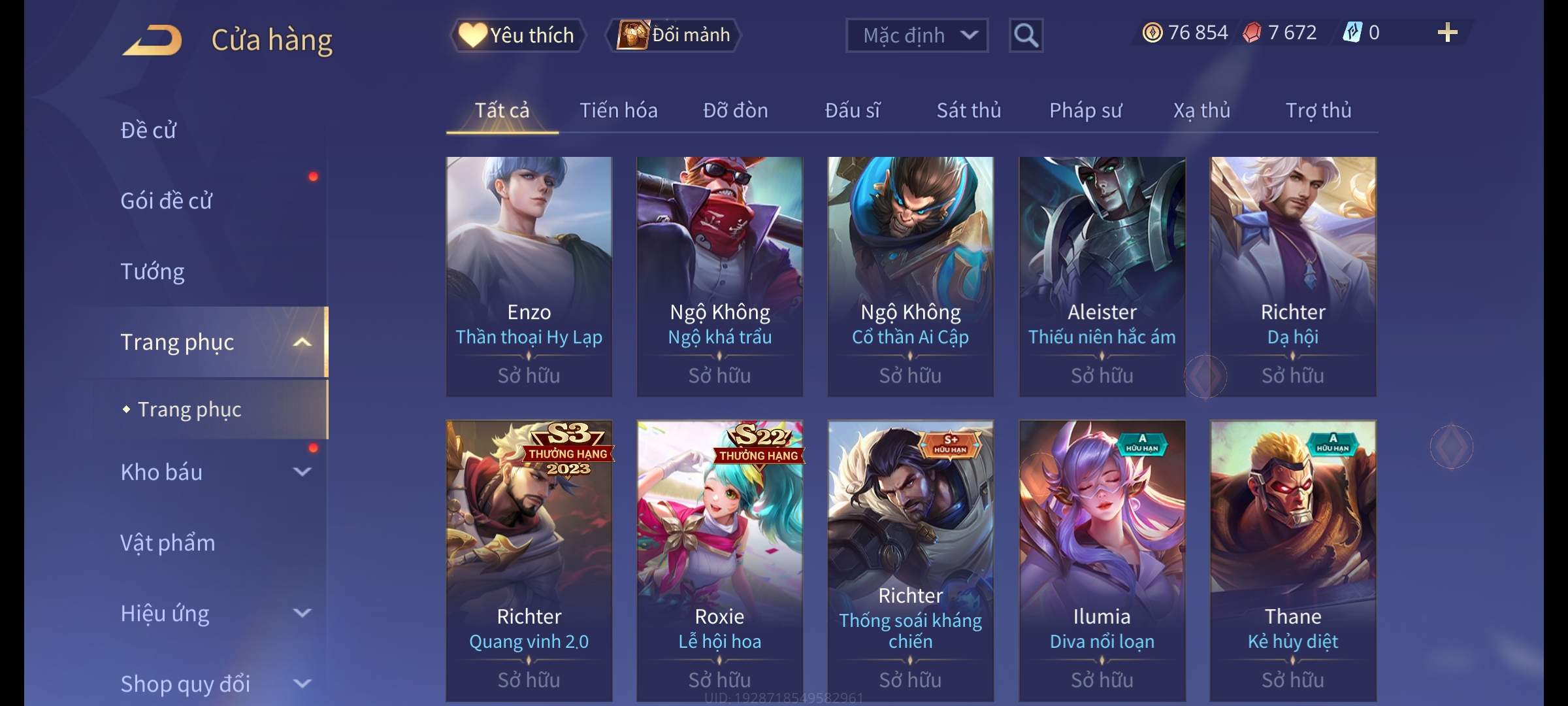Tap the red ruby gem icon
The height and width of the screenshot is (706, 1568).
[1252, 33]
